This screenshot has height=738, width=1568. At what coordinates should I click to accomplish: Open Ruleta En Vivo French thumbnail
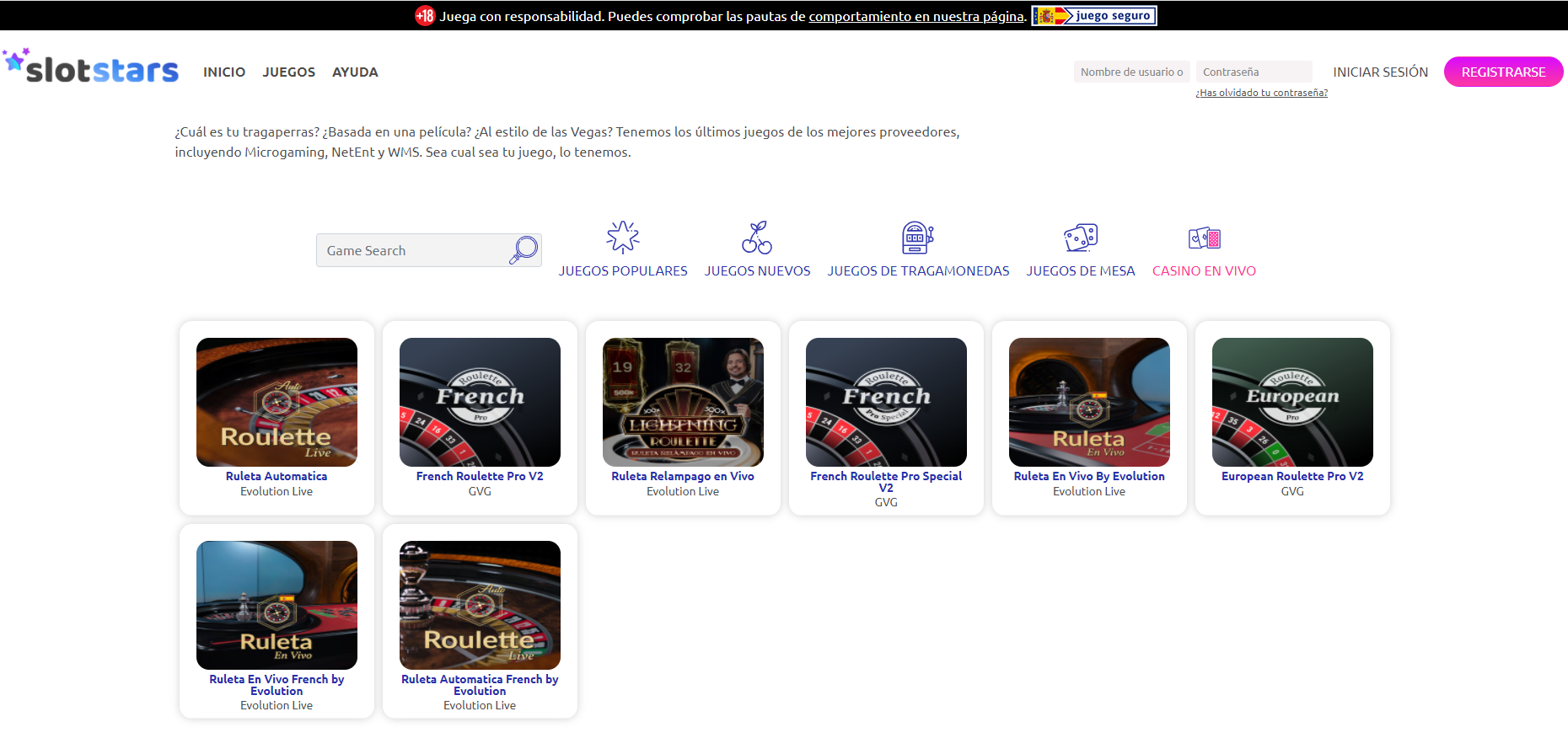coord(277,605)
